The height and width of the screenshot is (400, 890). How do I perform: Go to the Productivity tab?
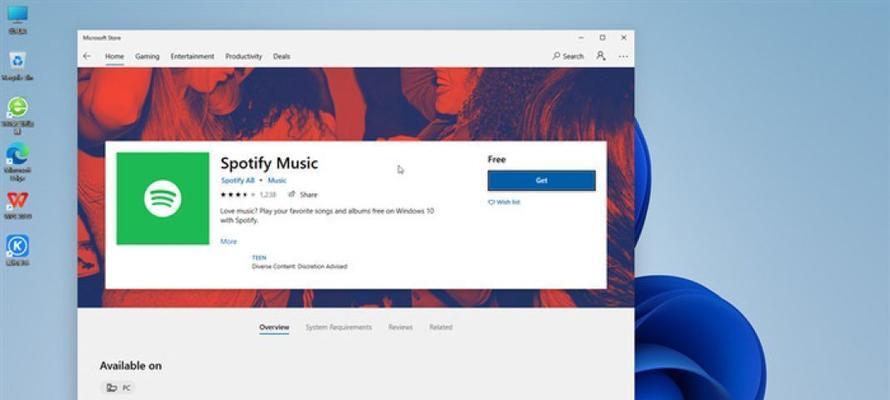click(244, 56)
